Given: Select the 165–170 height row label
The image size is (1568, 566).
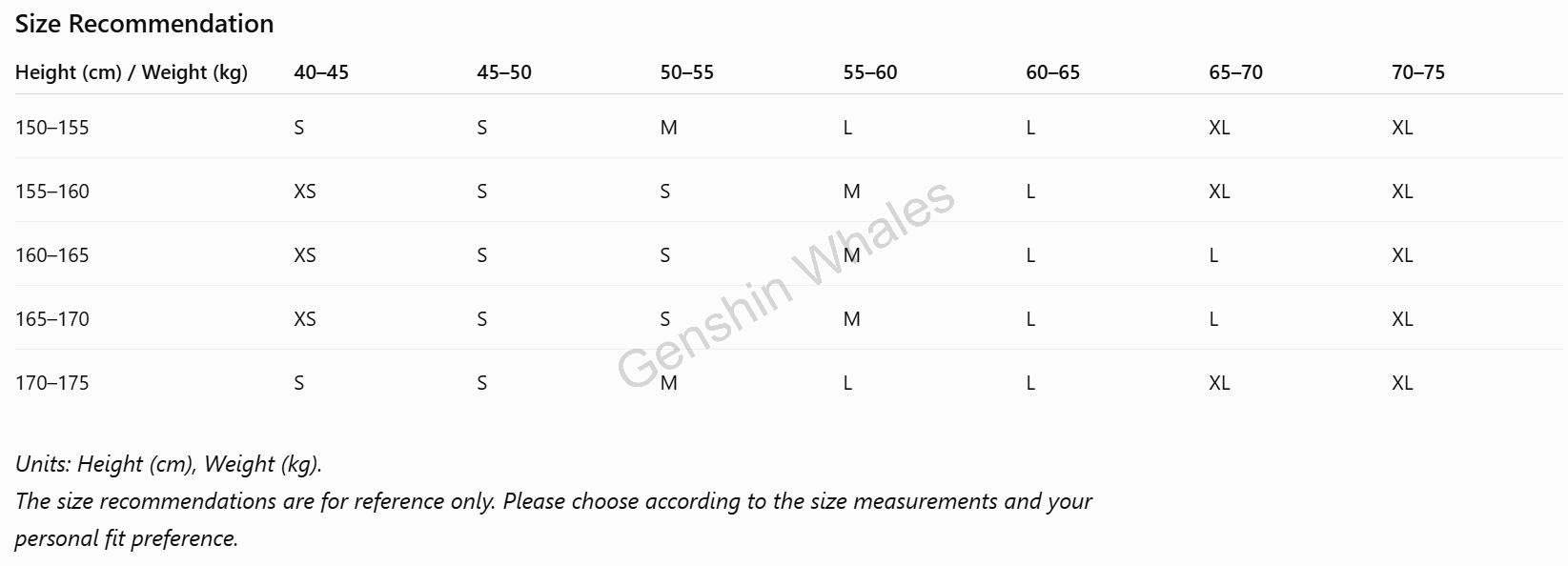Looking at the screenshot, I should tap(52, 319).
